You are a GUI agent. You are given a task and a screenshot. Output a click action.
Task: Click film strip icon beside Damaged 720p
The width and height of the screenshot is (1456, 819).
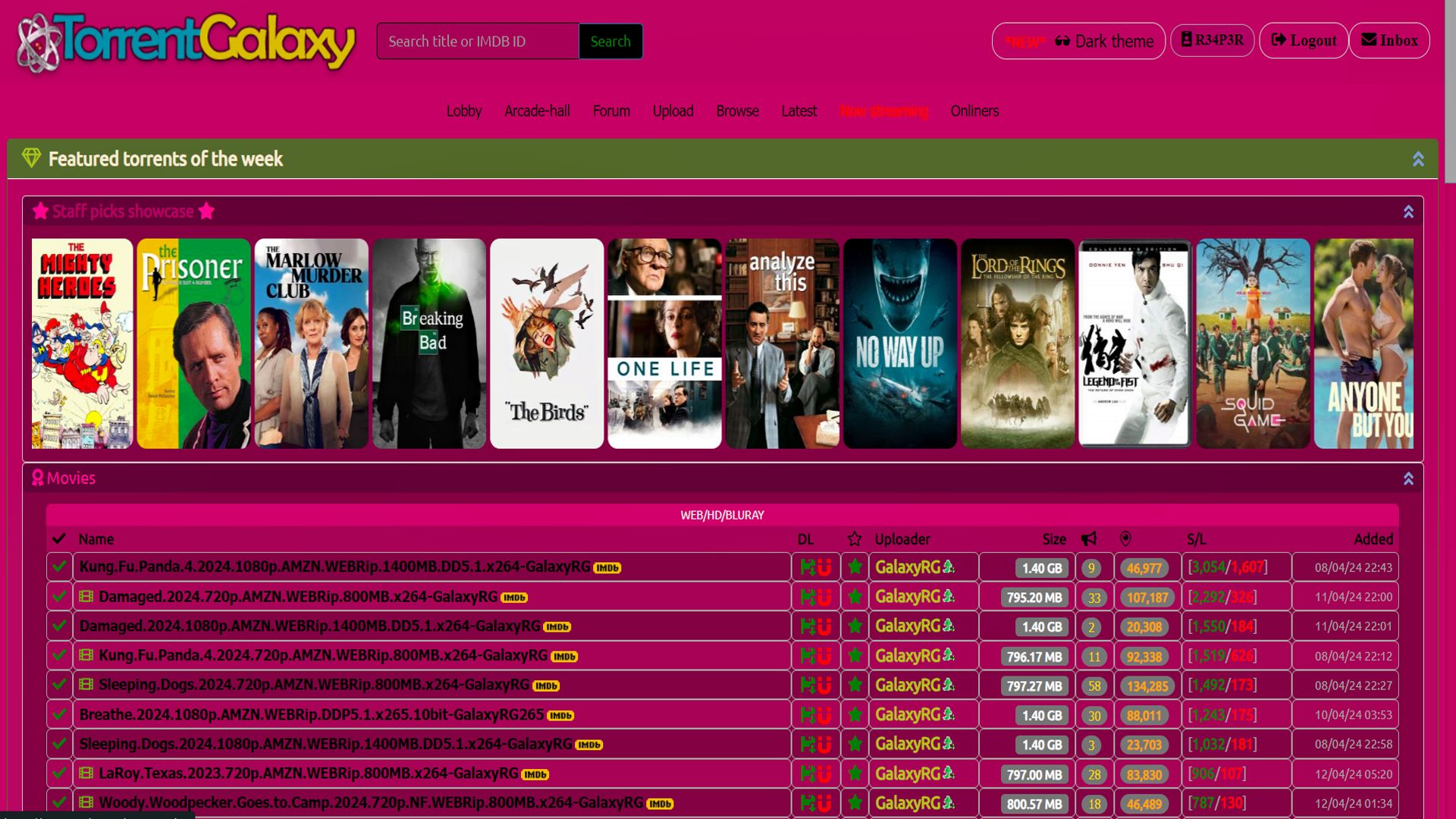[x=86, y=596]
